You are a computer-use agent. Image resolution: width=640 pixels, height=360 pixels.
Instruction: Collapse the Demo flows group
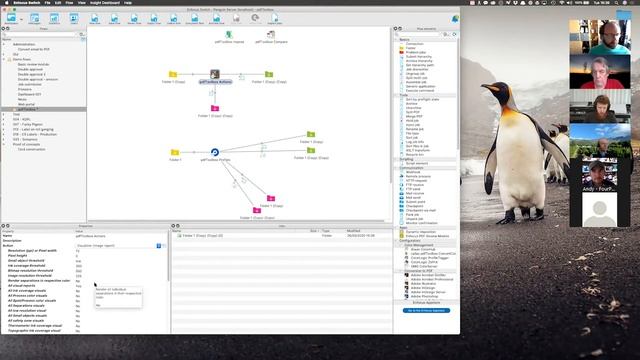click(x=4, y=59)
